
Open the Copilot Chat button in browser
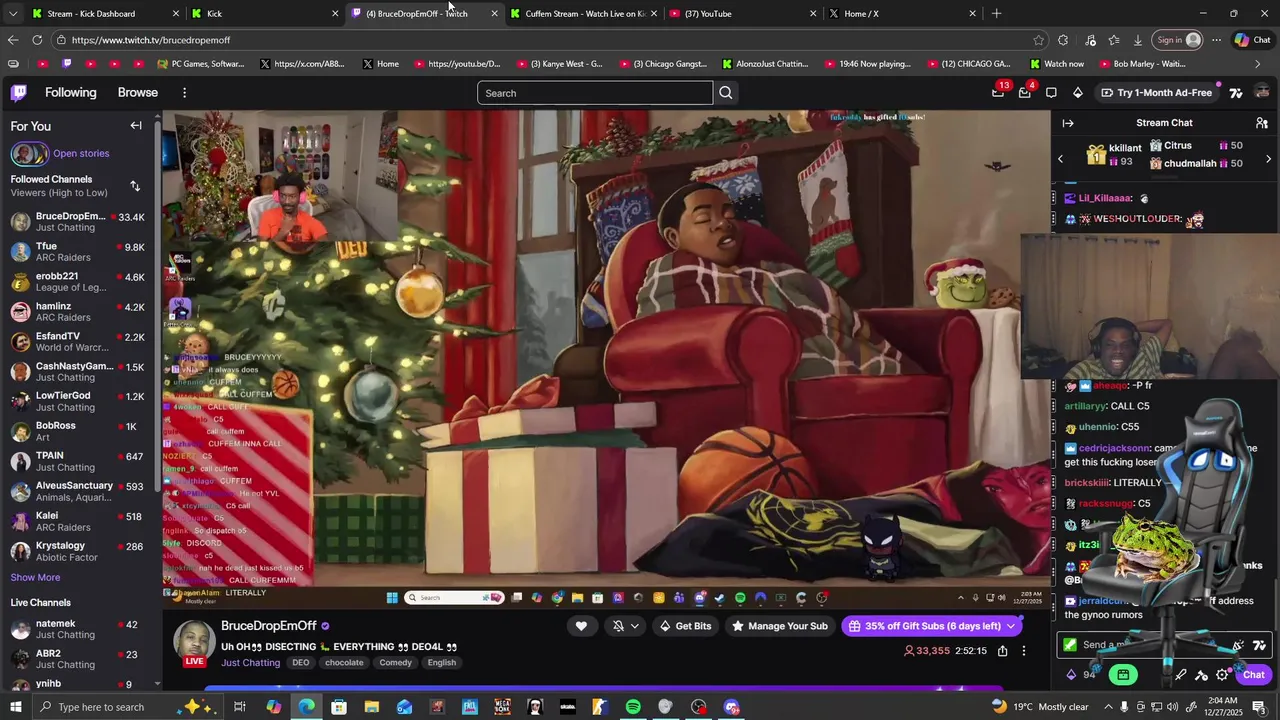point(1253,40)
